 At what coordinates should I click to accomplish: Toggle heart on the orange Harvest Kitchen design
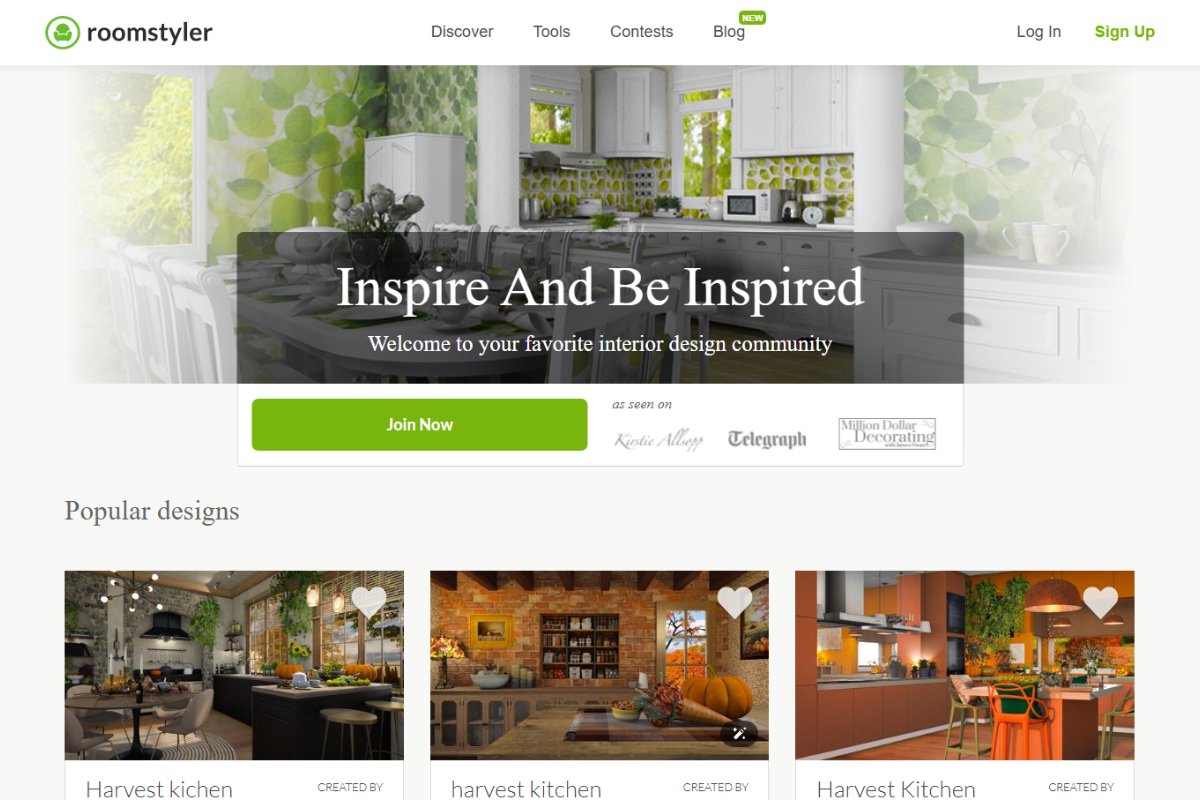1100,602
